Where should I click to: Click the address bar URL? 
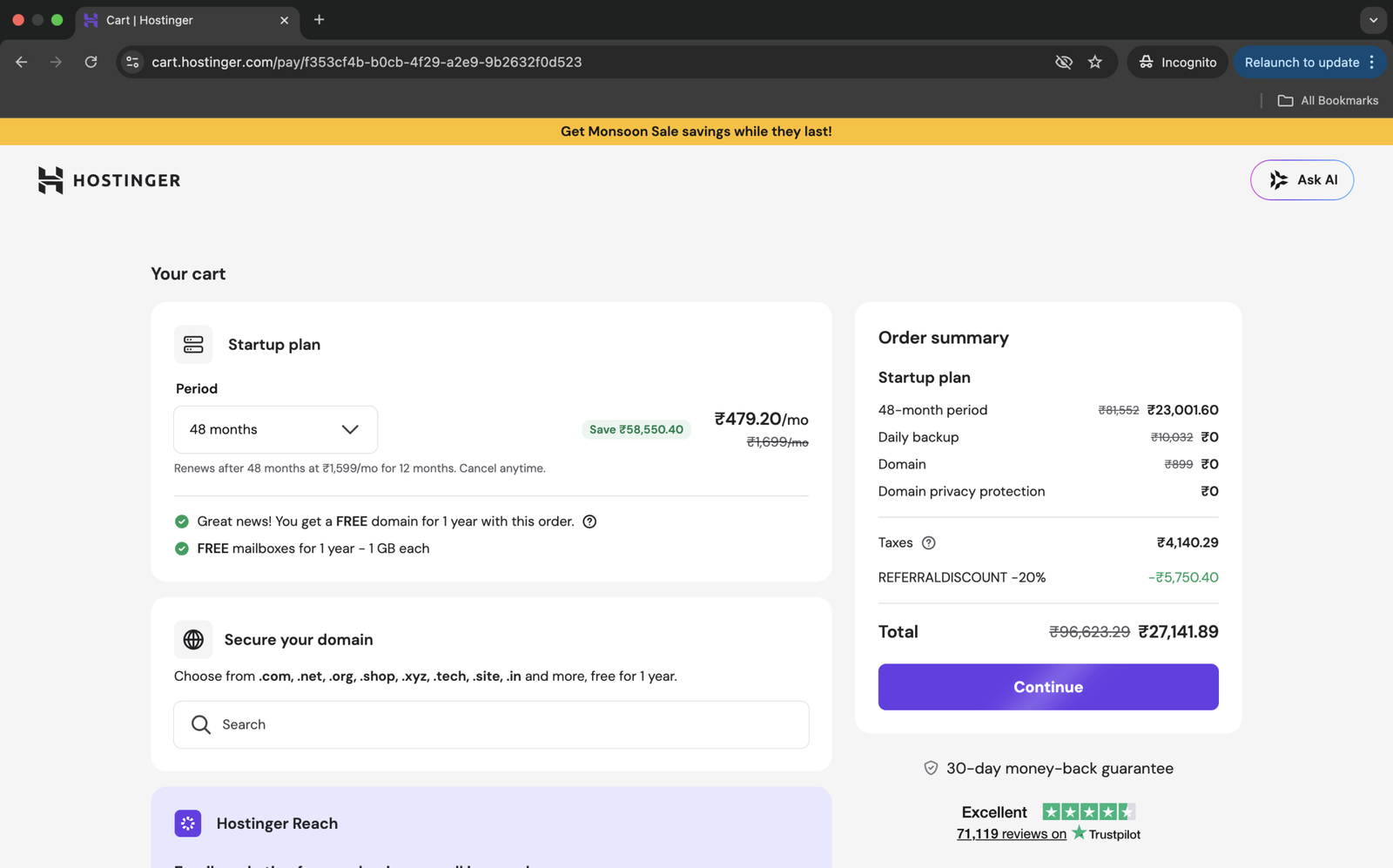(367, 62)
